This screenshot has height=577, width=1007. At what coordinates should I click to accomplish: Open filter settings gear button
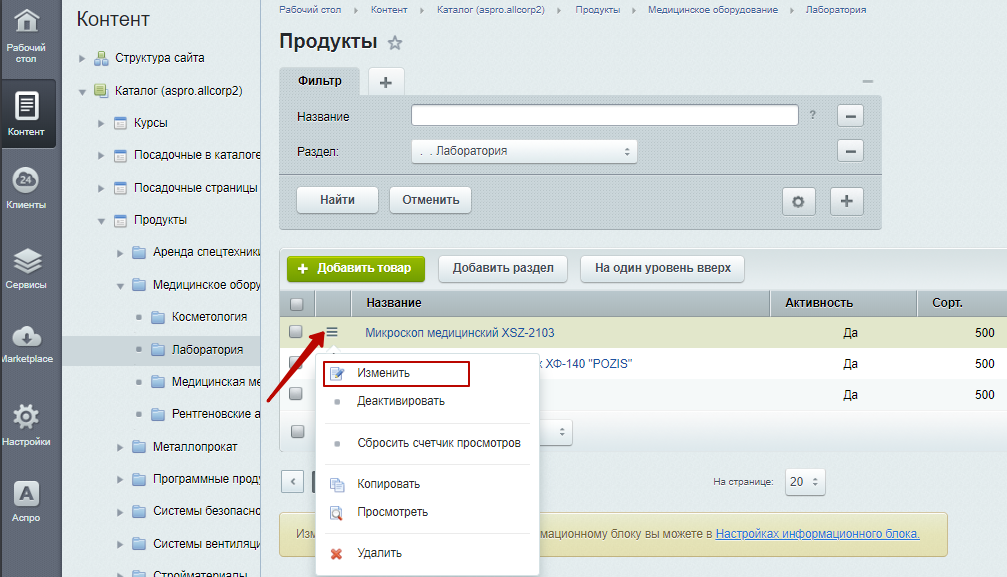coord(798,201)
